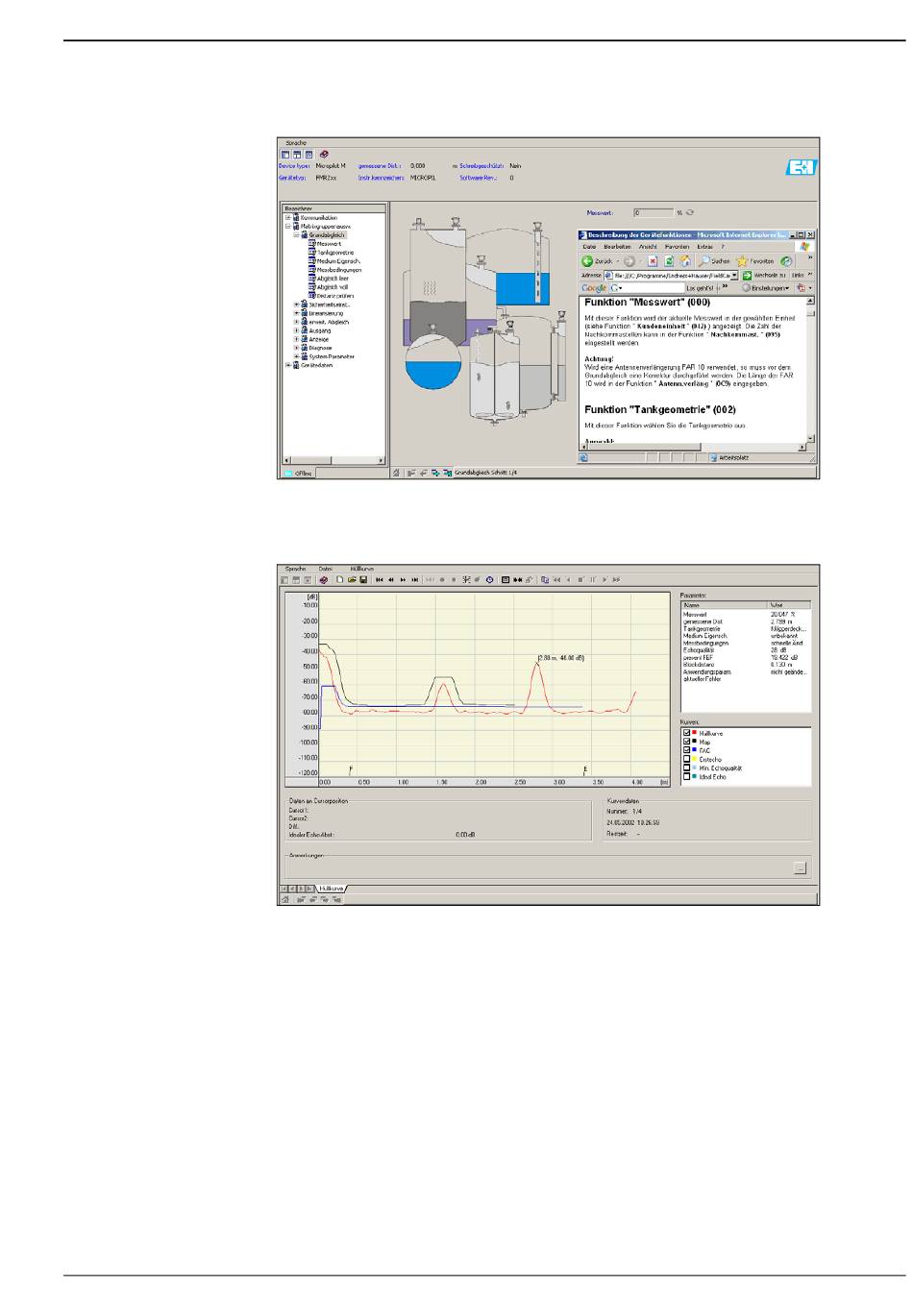Click the first layout icon in the upper toolbar
This screenshot has height=1316, width=913.
click(x=285, y=154)
